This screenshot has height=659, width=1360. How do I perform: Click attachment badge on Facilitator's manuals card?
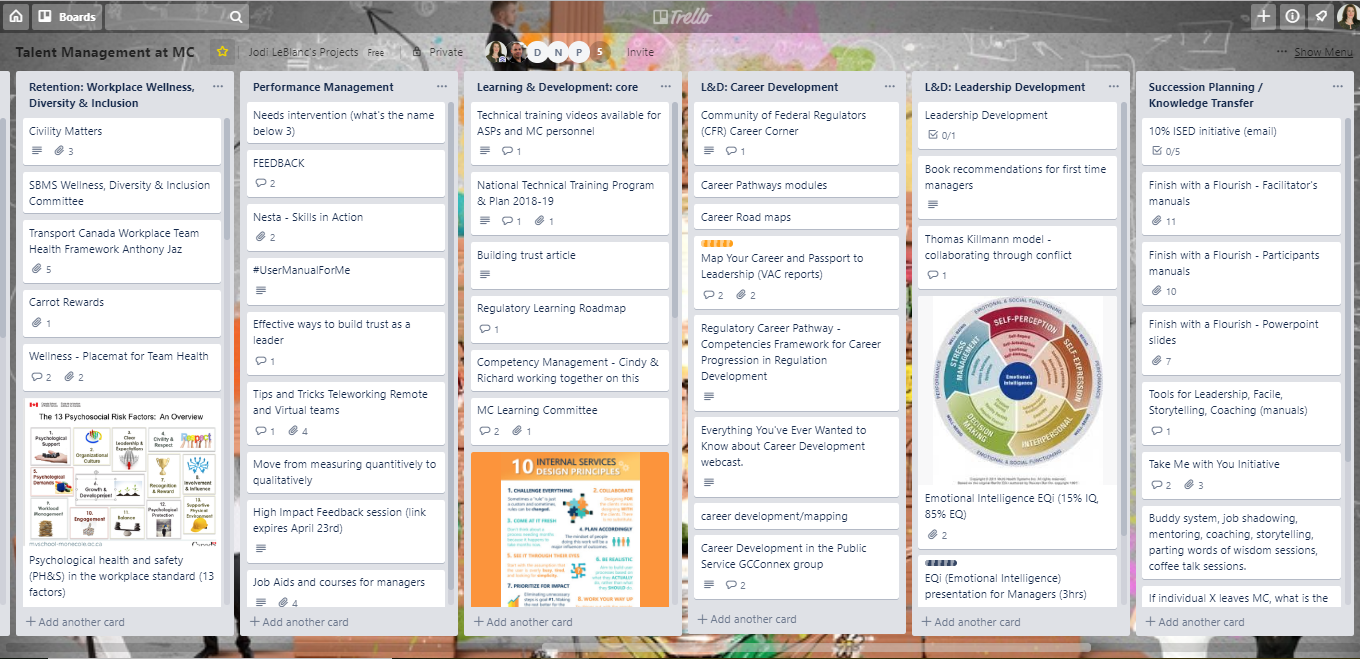pos(1163,222)
